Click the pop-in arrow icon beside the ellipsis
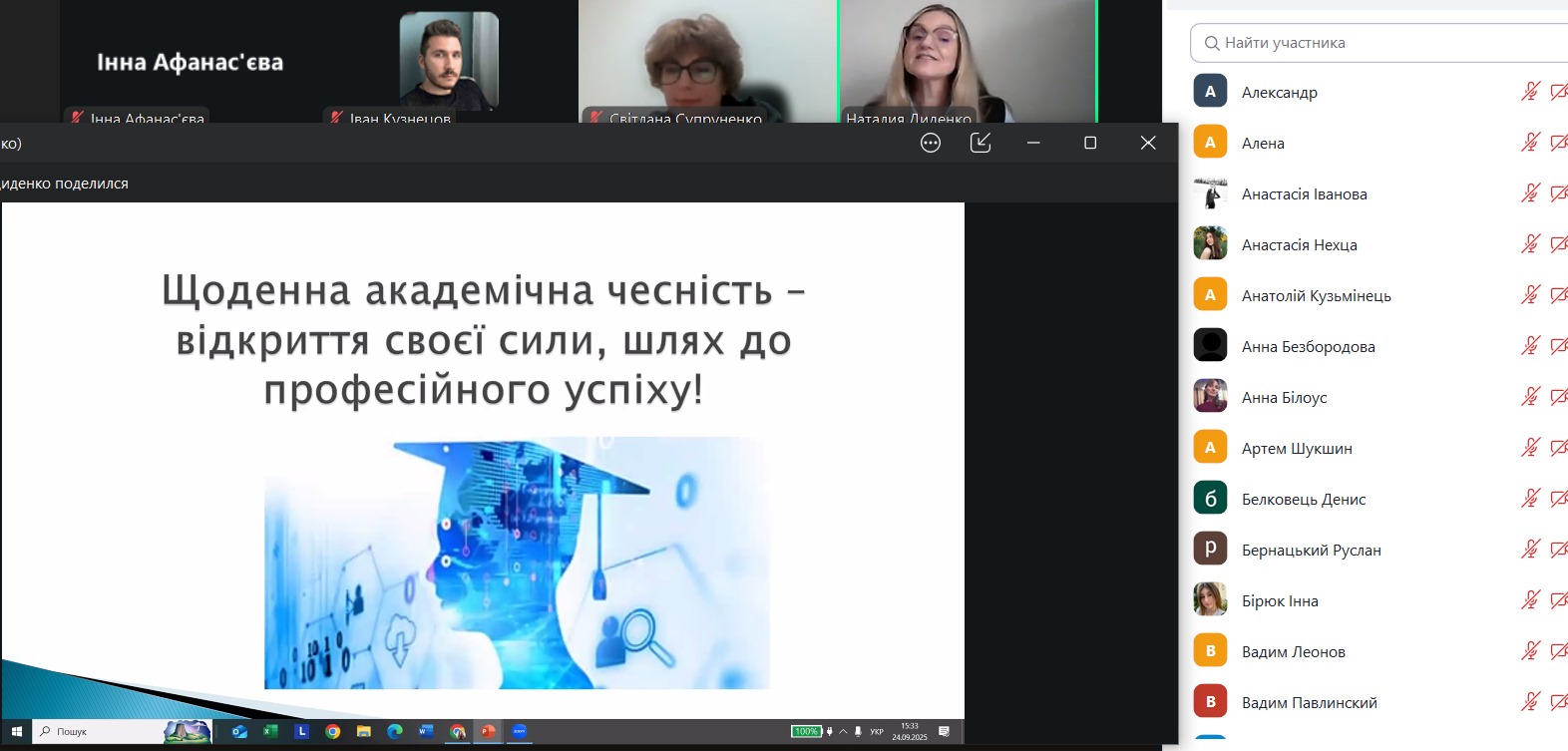1568x751 pixels. coord(980,143)
